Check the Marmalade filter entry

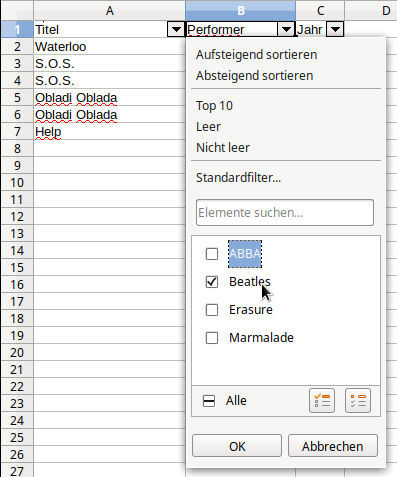212,338
